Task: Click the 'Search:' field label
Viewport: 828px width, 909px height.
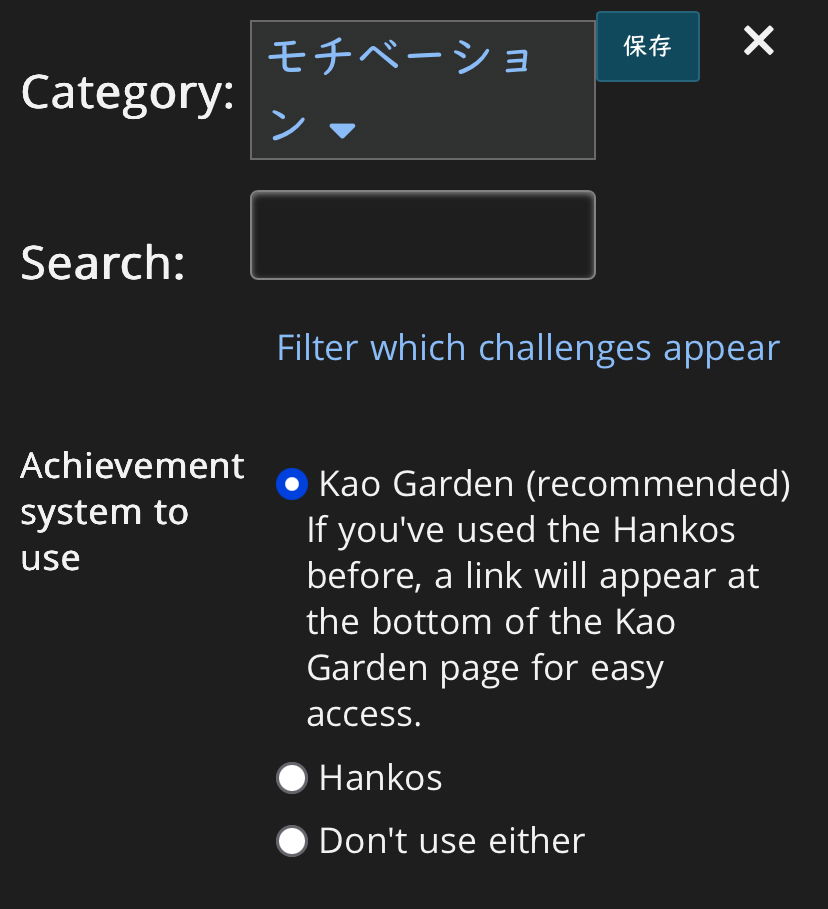Action: (x=103, y=263)
